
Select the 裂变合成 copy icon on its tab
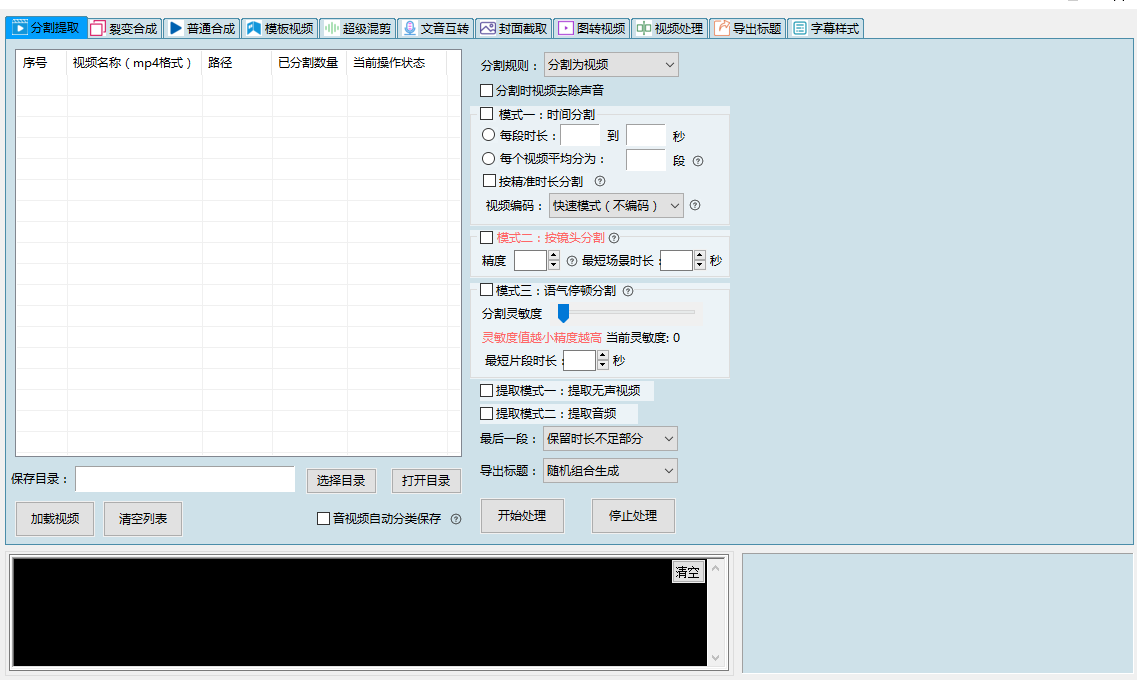point(99,28)
